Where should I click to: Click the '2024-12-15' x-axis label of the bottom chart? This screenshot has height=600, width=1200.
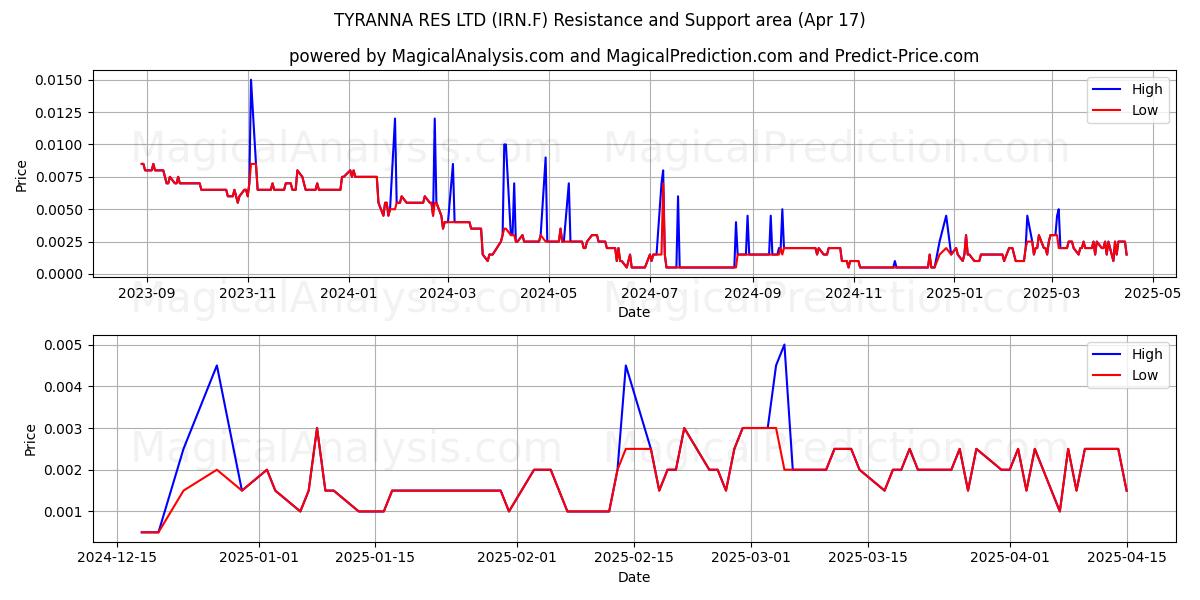click(118, 558)
